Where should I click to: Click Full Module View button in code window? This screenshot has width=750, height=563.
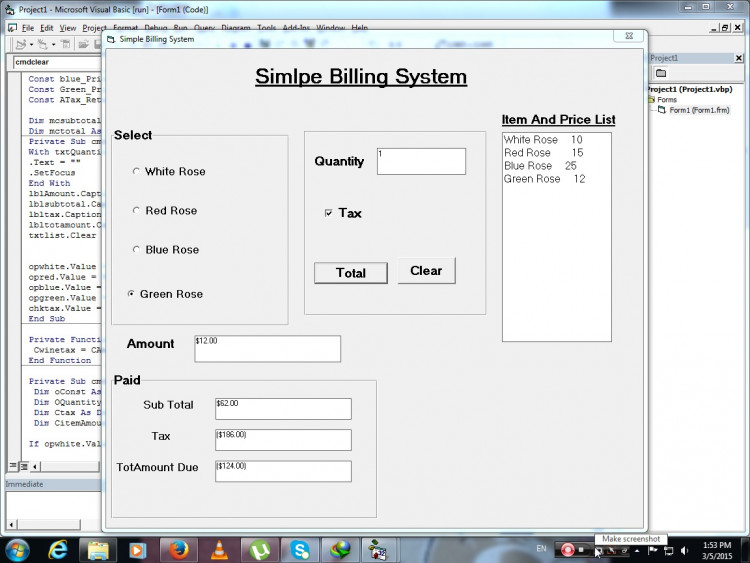pyautogui.click(x=23, y=465)
